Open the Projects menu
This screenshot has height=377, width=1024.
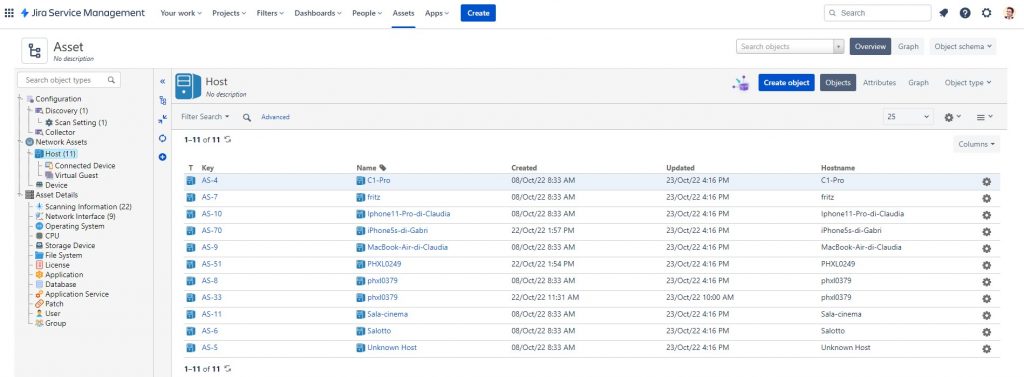click(x=229, y=13)
